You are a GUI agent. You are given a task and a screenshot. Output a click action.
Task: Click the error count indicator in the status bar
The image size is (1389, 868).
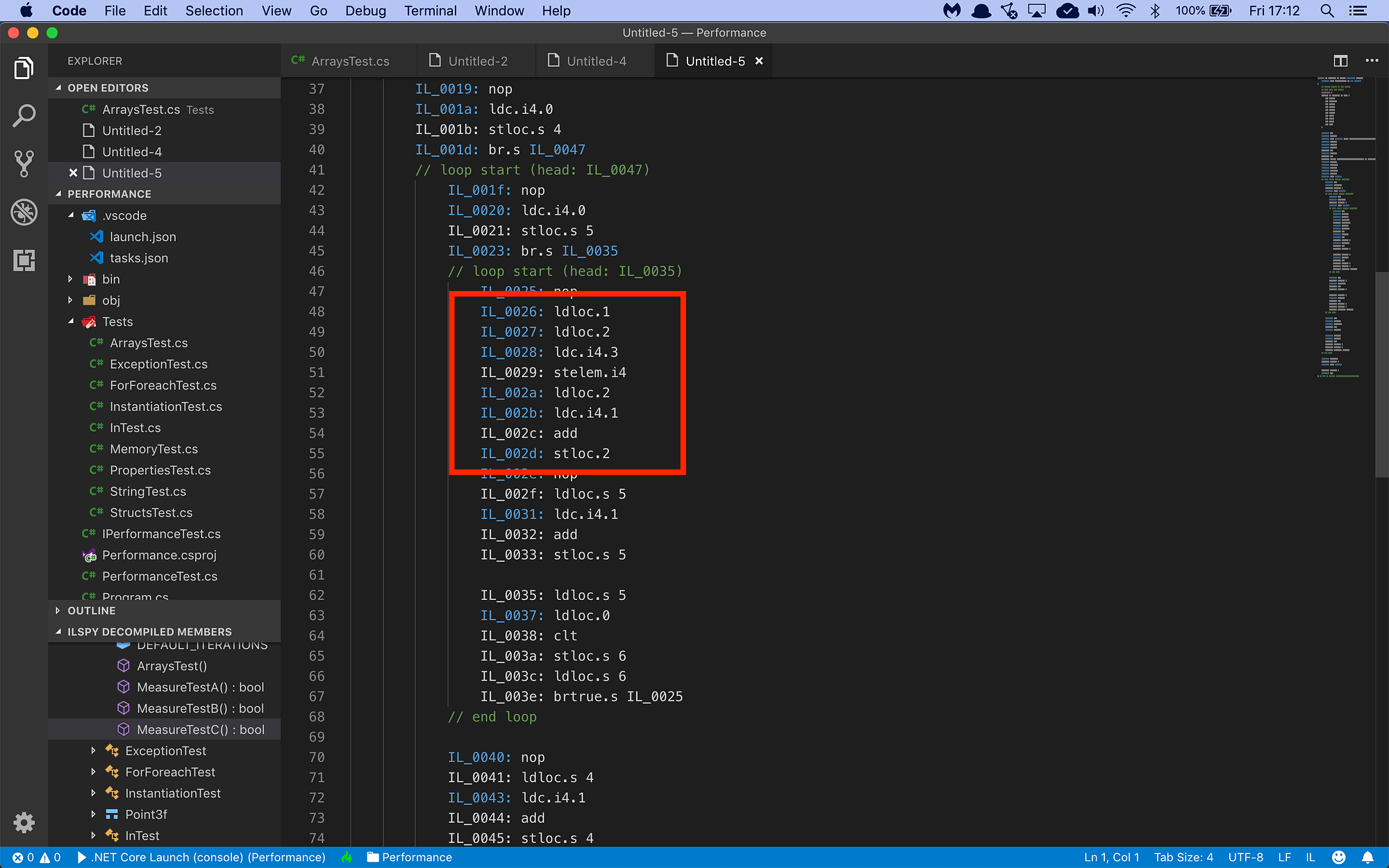(23, 857)
